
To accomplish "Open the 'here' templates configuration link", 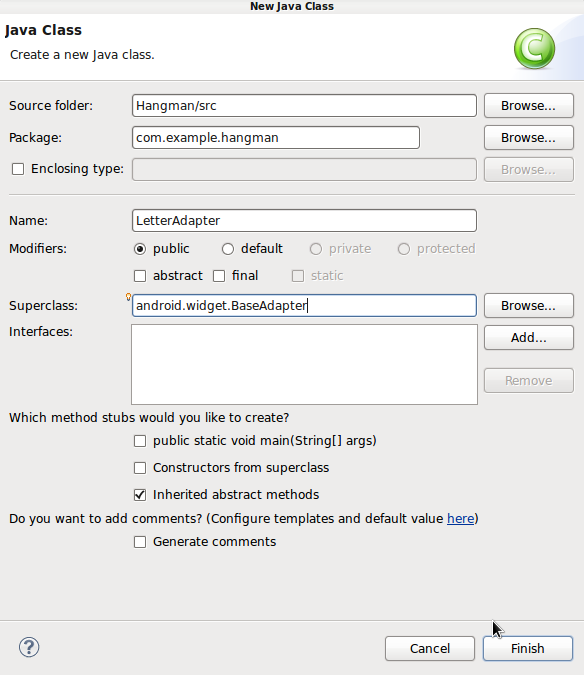I will coord(460,519).
